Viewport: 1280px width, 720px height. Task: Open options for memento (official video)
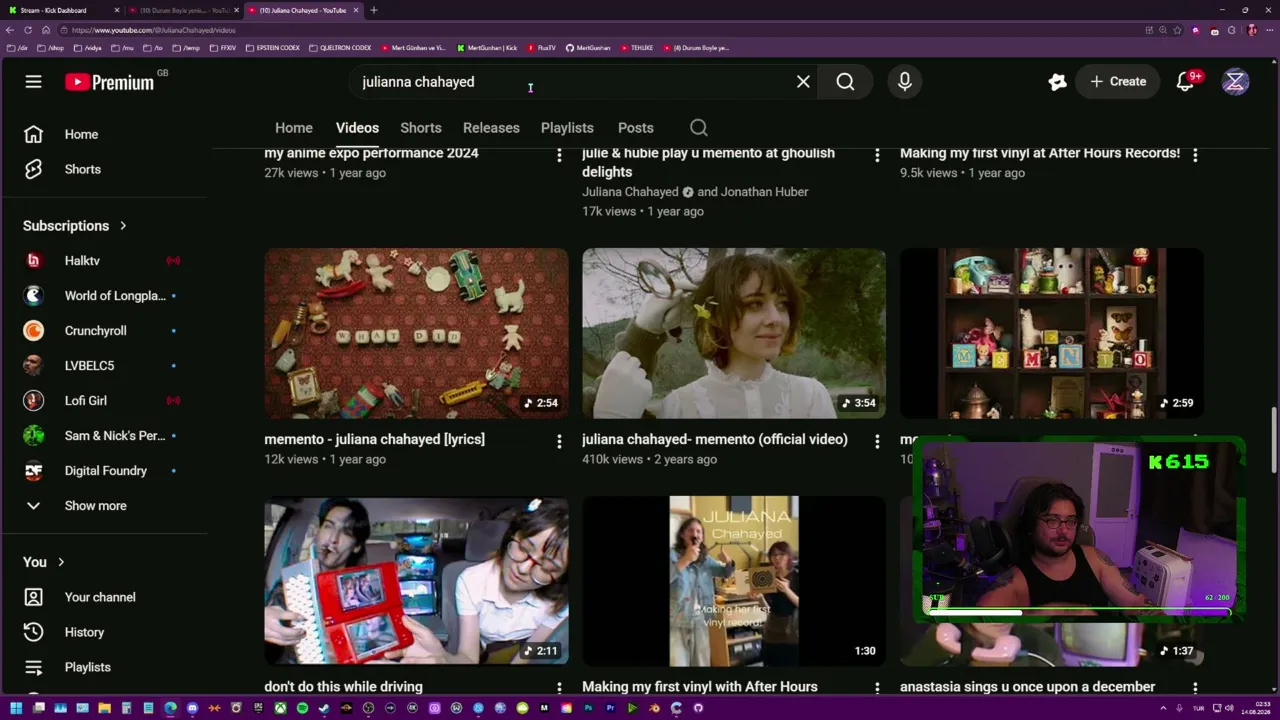[877, 441]
